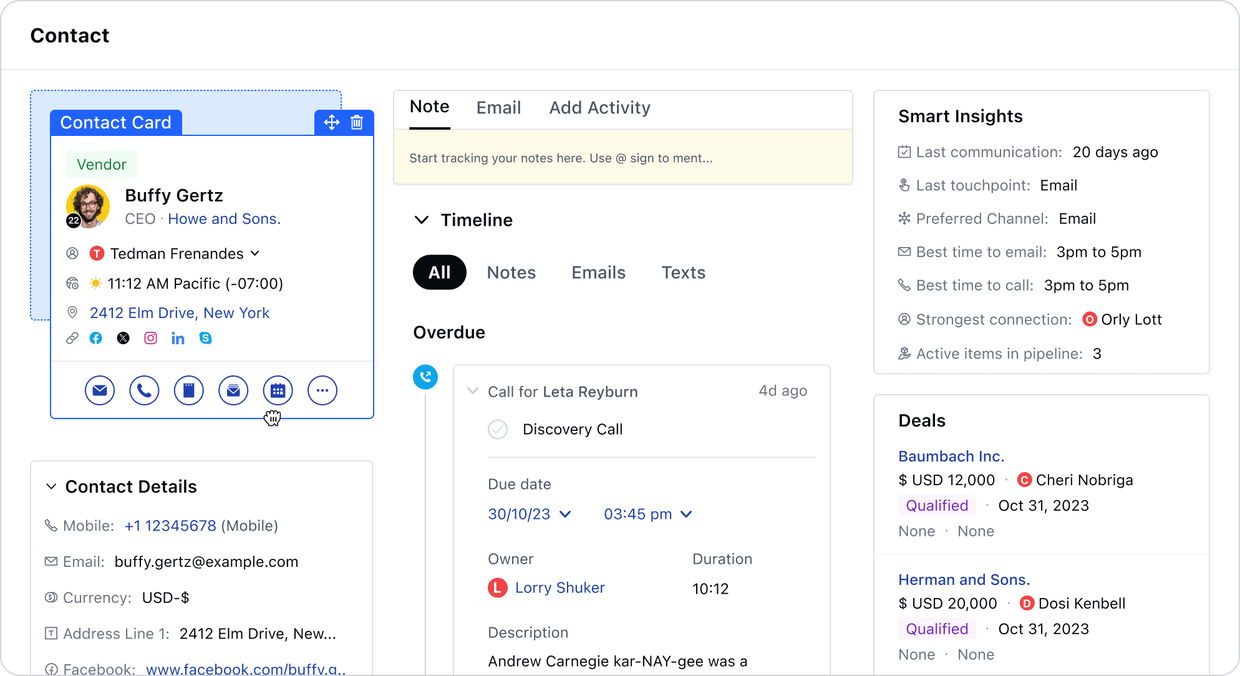
Task: Expand the Tedman Frenandes owner dropdown
Action: click(x=255, y=253)
